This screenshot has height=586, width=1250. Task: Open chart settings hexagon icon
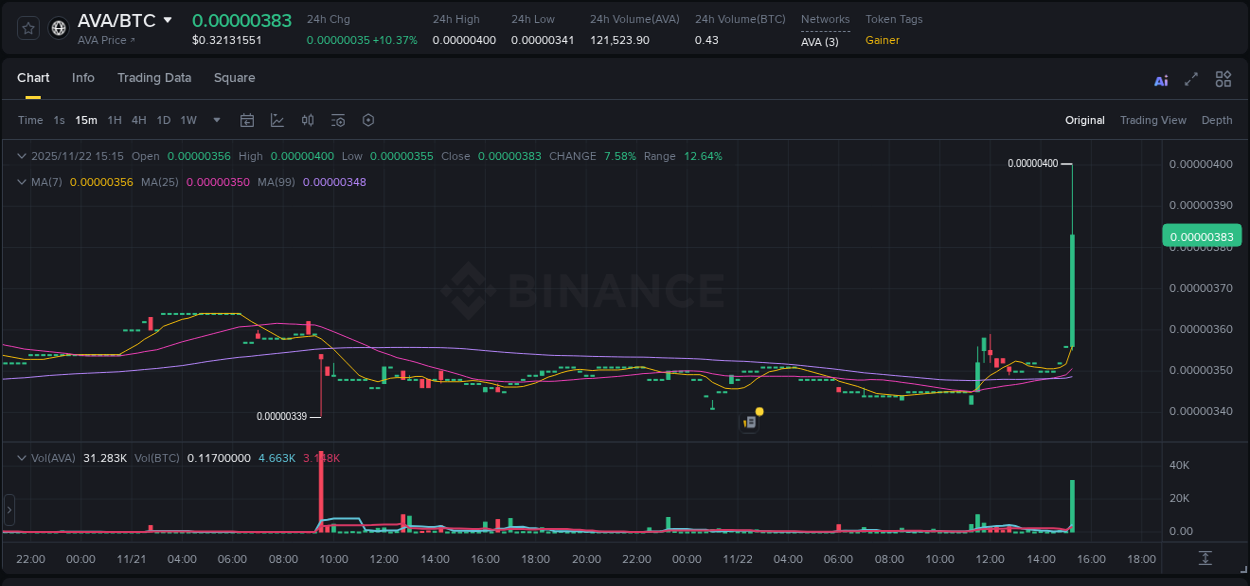367,119
